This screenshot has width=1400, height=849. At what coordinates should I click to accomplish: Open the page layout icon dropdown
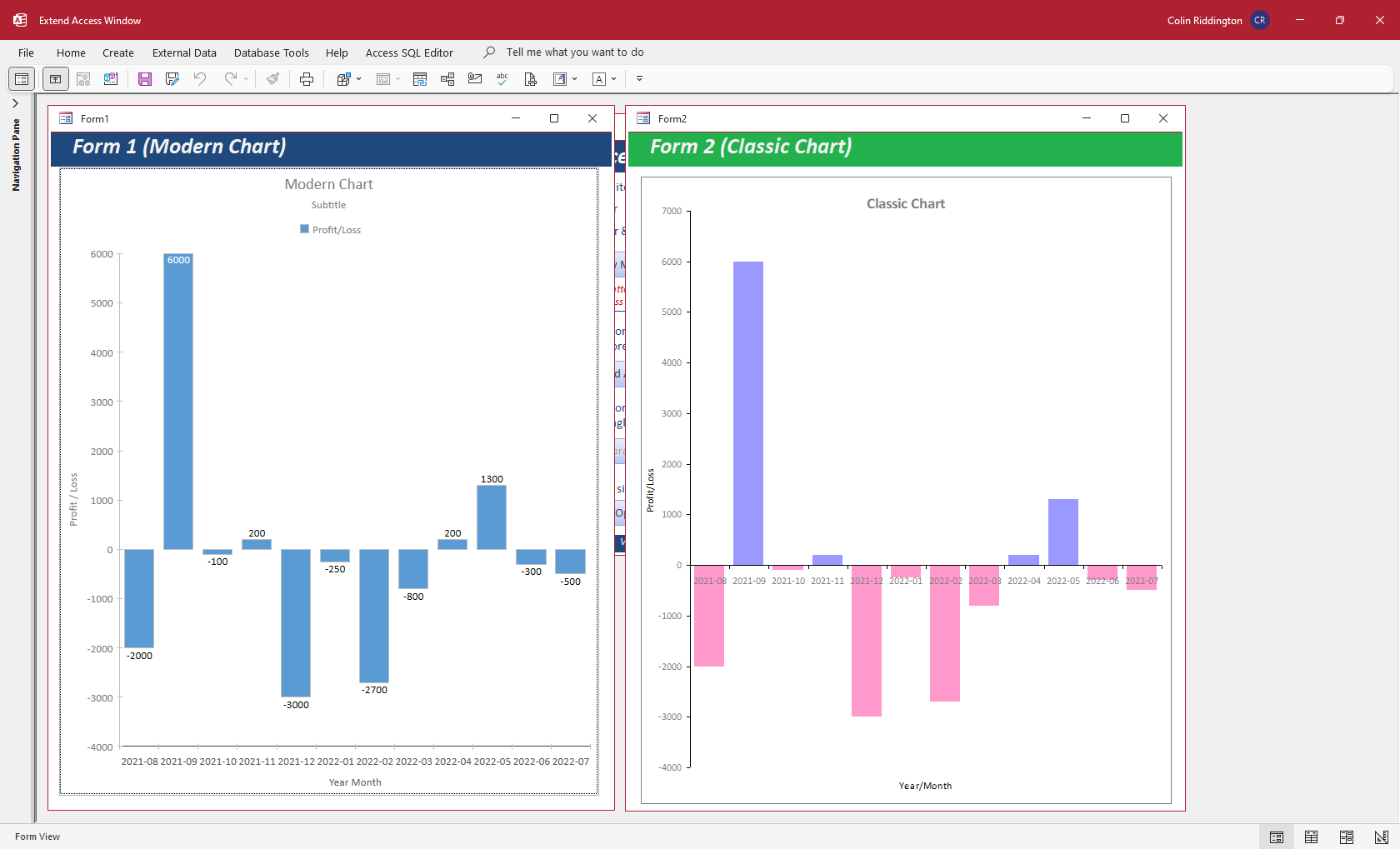575,79
